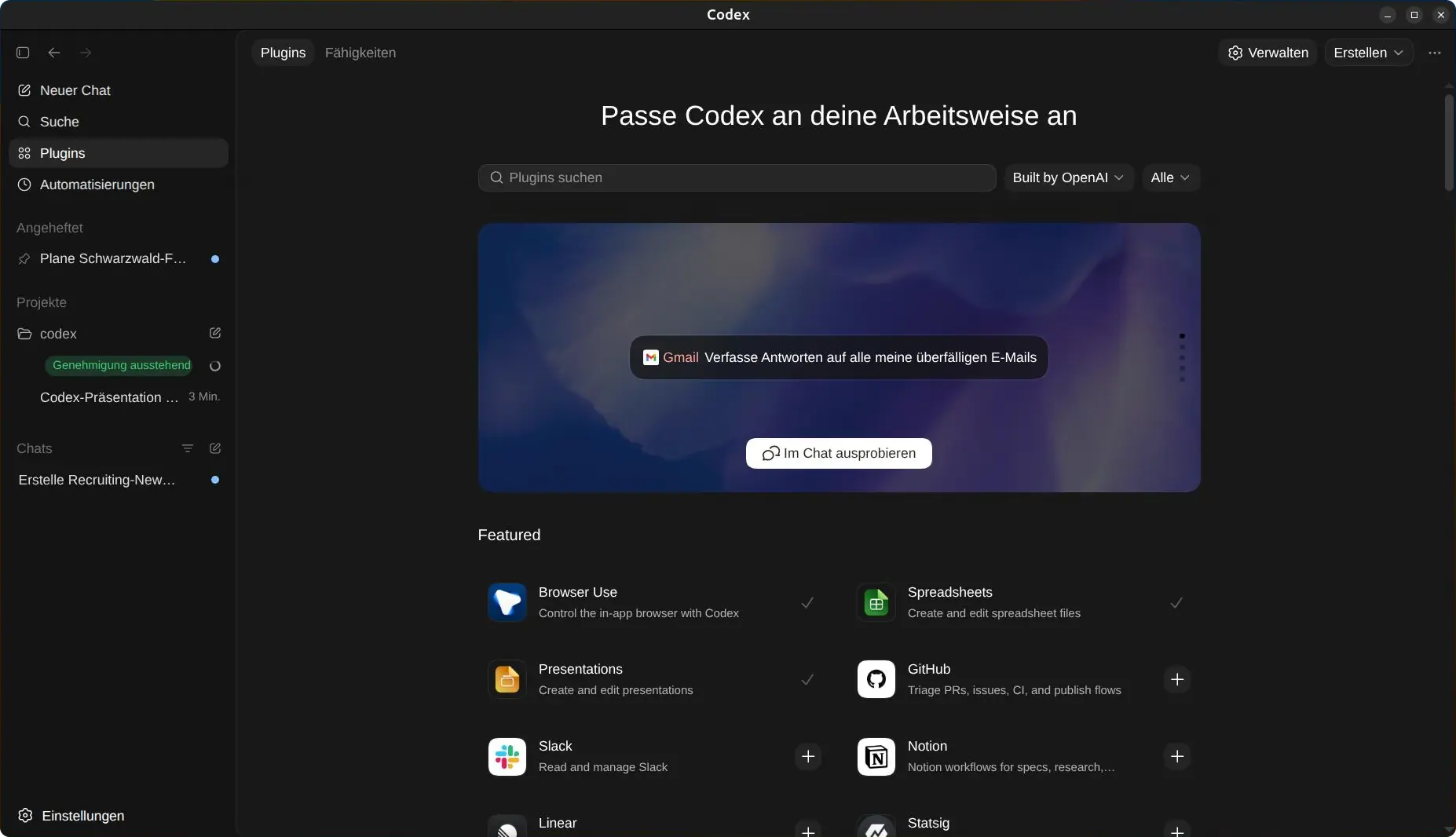Toggle Spreadsheets installed checkmark
Screen dimensions: 1456x837
[x=1176, y=602]
